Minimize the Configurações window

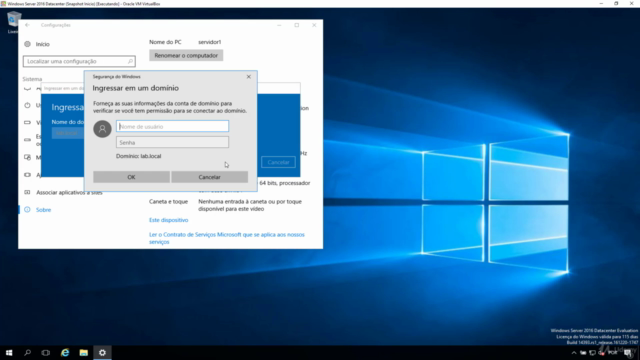pyautogui.click(x=279, y=25)
